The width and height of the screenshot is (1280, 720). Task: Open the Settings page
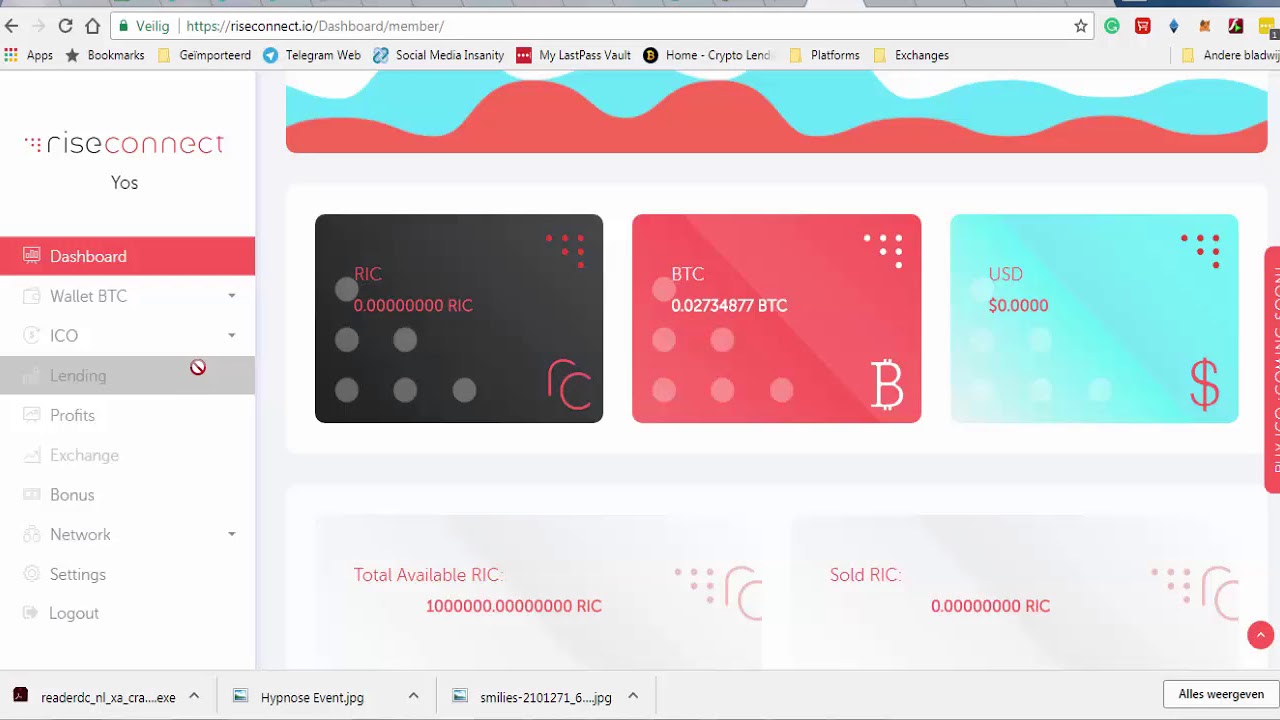click(127, 574)
